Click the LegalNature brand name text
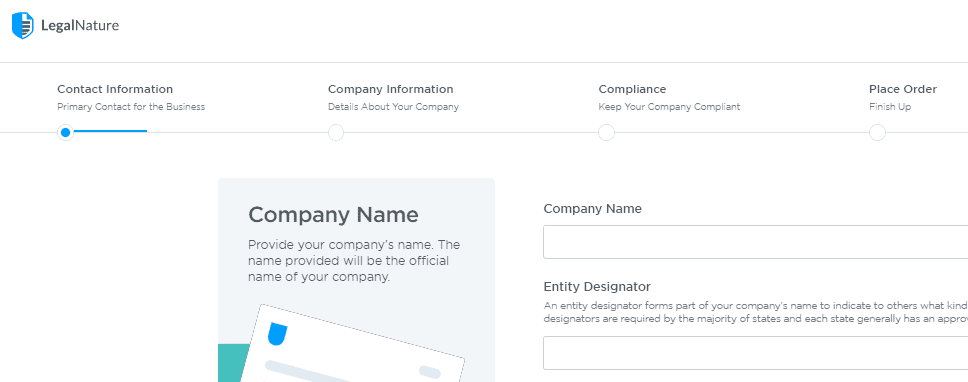 pyautogui.click(x=80, y=26)
